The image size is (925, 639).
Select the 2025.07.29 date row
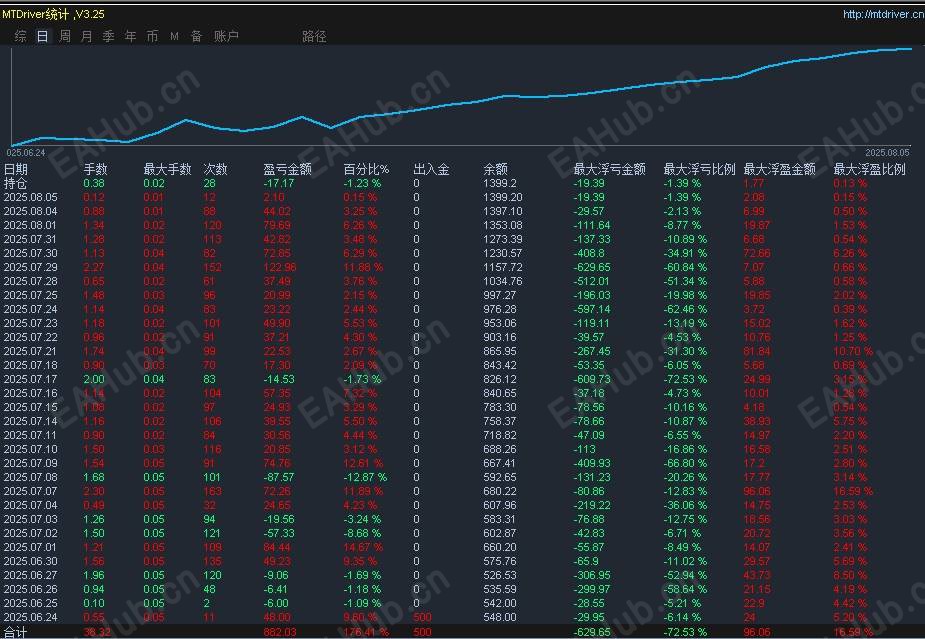(x=31, y=267)
